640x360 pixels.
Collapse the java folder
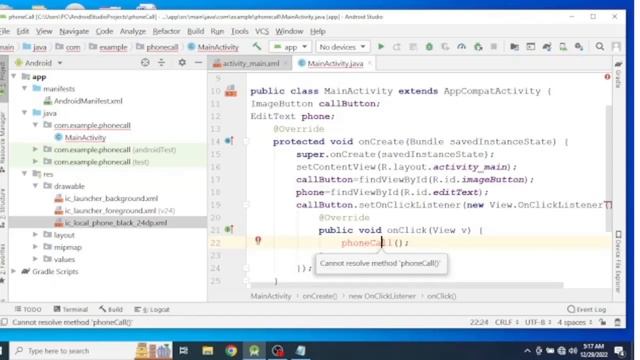coord(25,113)
